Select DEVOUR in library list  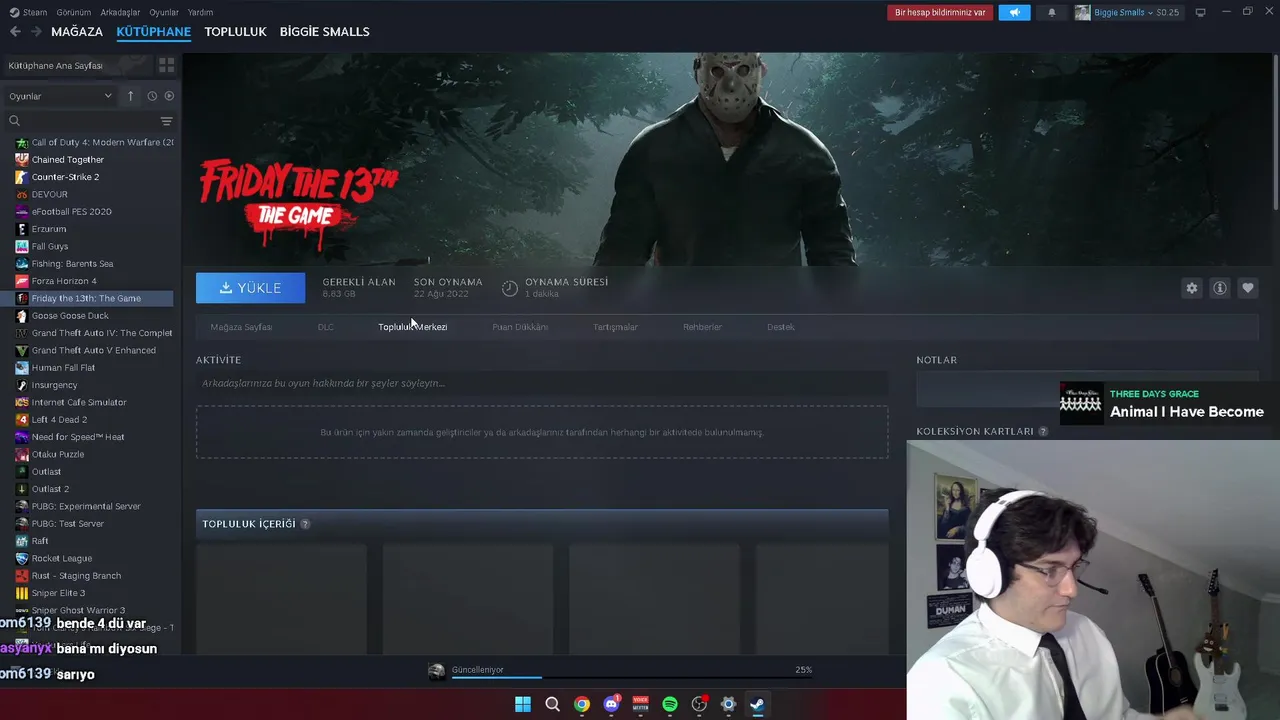click(50, 194)
